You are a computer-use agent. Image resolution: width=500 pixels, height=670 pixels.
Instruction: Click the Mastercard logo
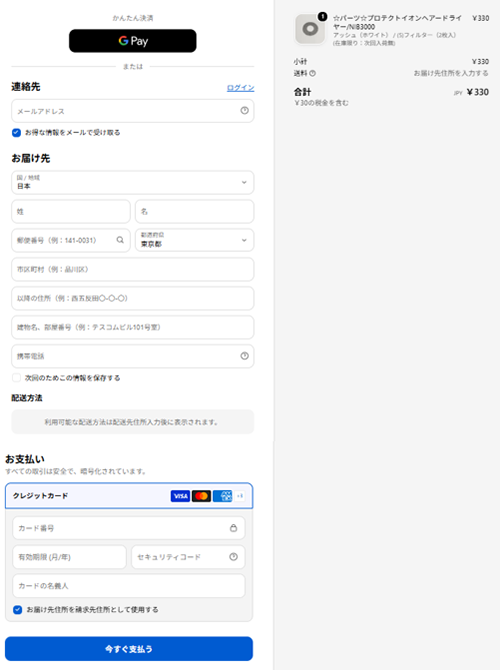201,496
